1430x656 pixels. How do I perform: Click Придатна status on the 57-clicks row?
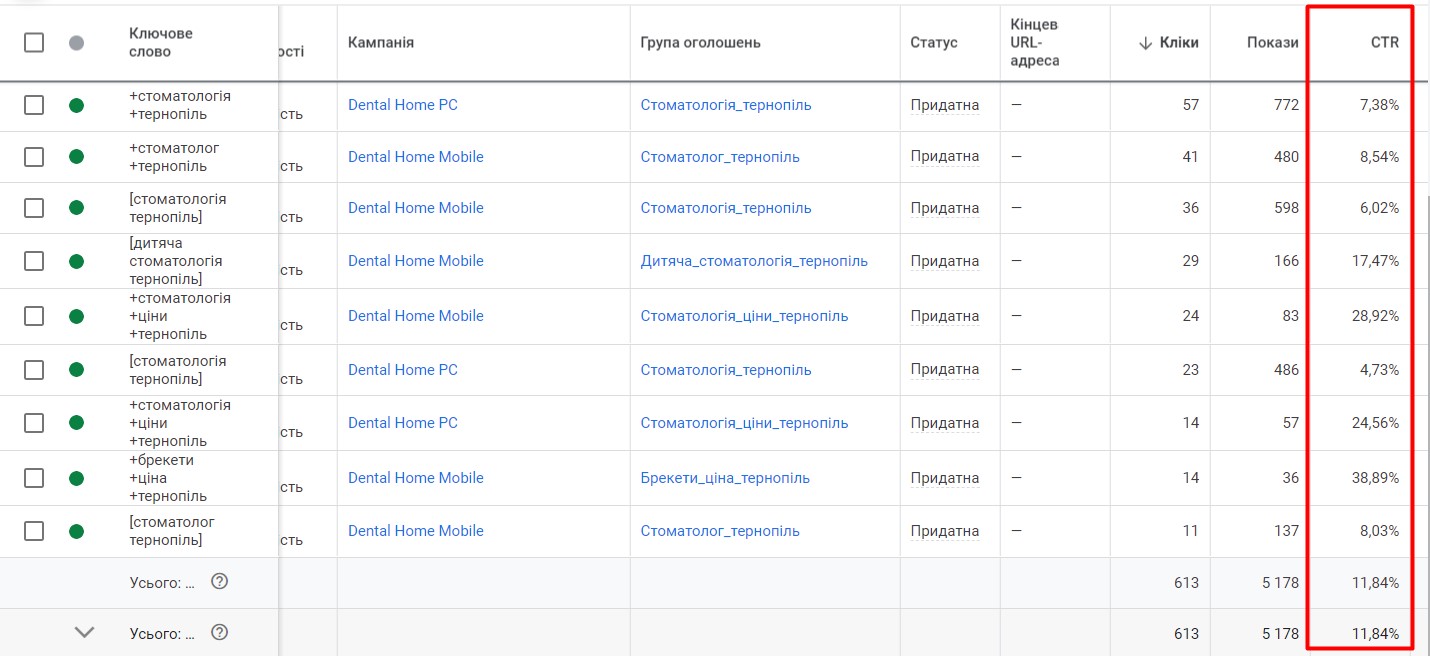(x=945, y=105)
